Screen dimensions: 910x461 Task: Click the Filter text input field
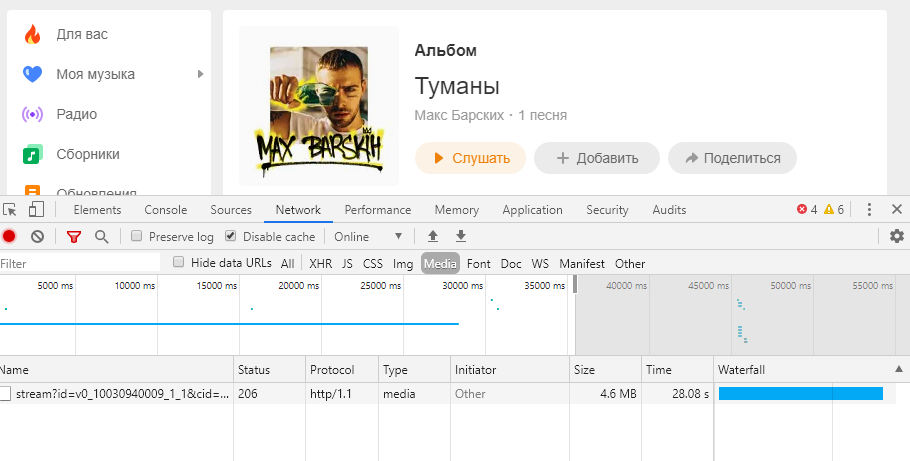click(80, 264)
